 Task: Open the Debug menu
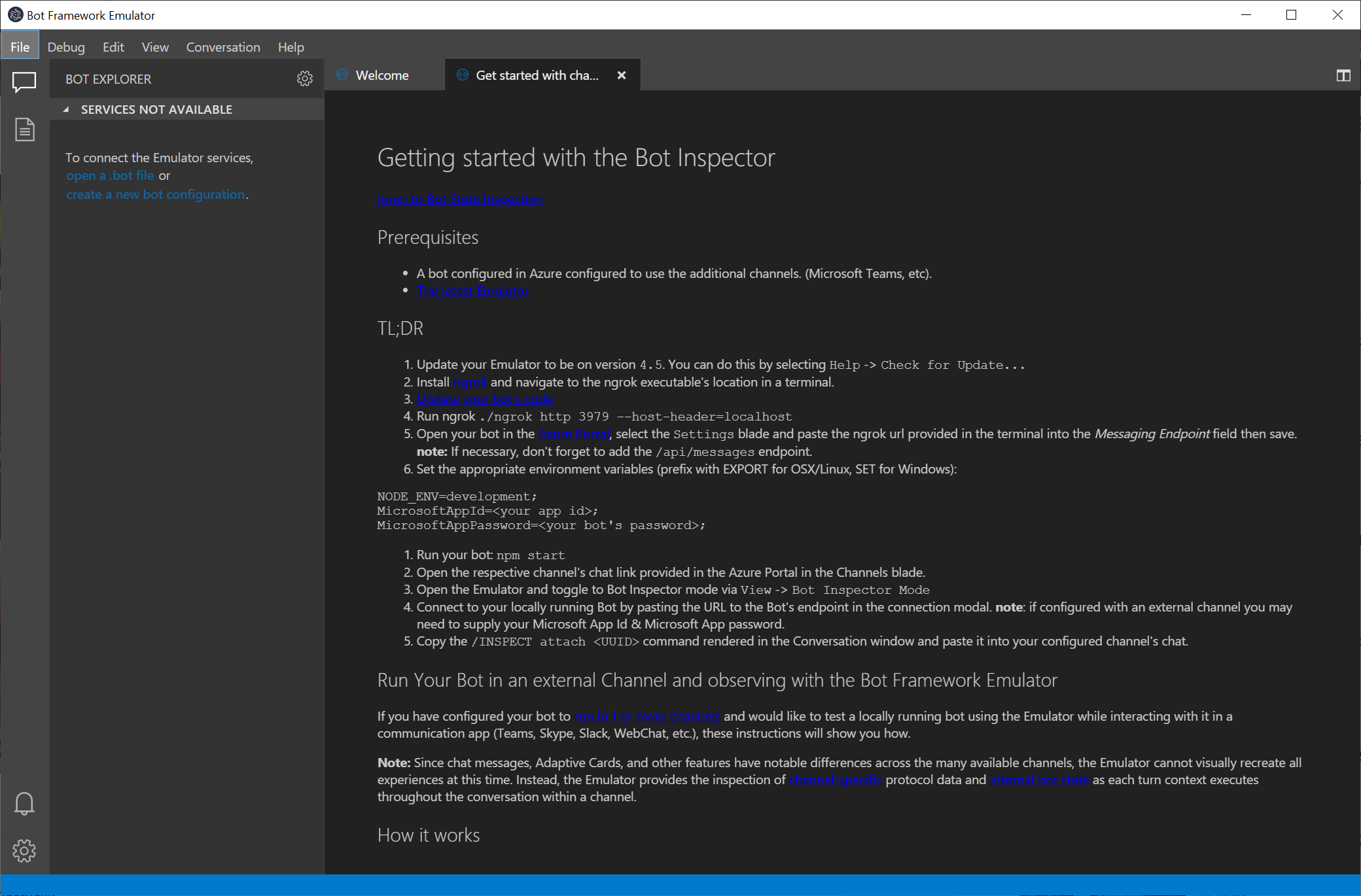(66, 47)
